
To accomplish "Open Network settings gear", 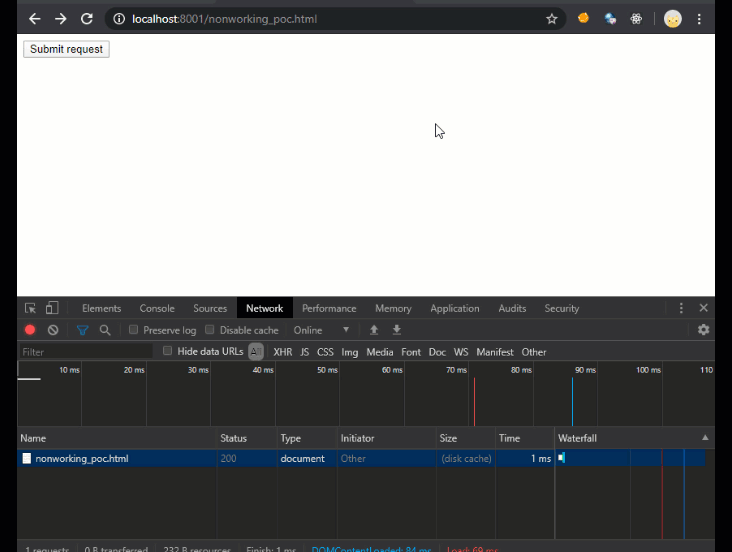I will coord(704,330).
